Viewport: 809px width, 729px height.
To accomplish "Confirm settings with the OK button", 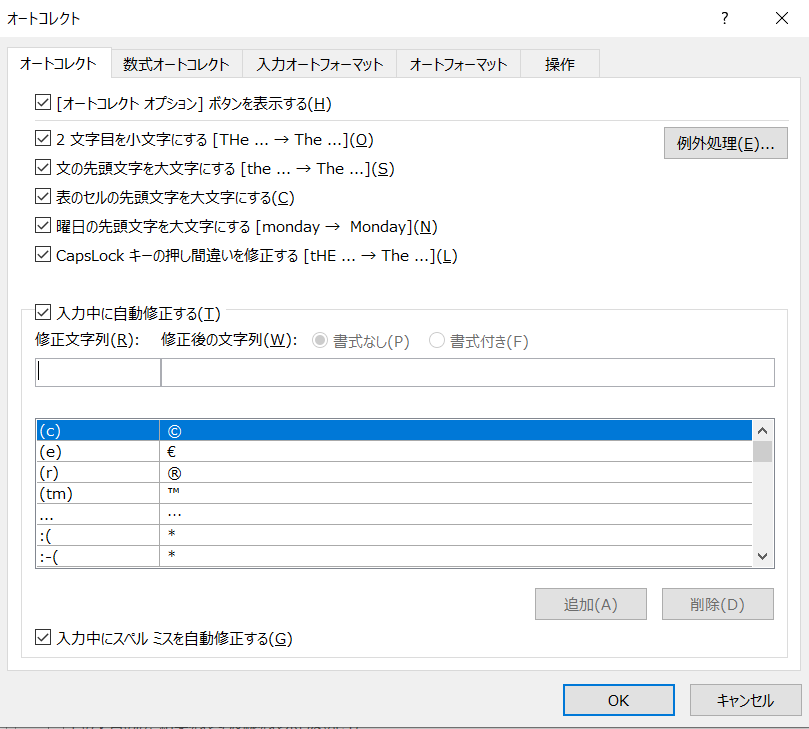I will pos(618,700).
